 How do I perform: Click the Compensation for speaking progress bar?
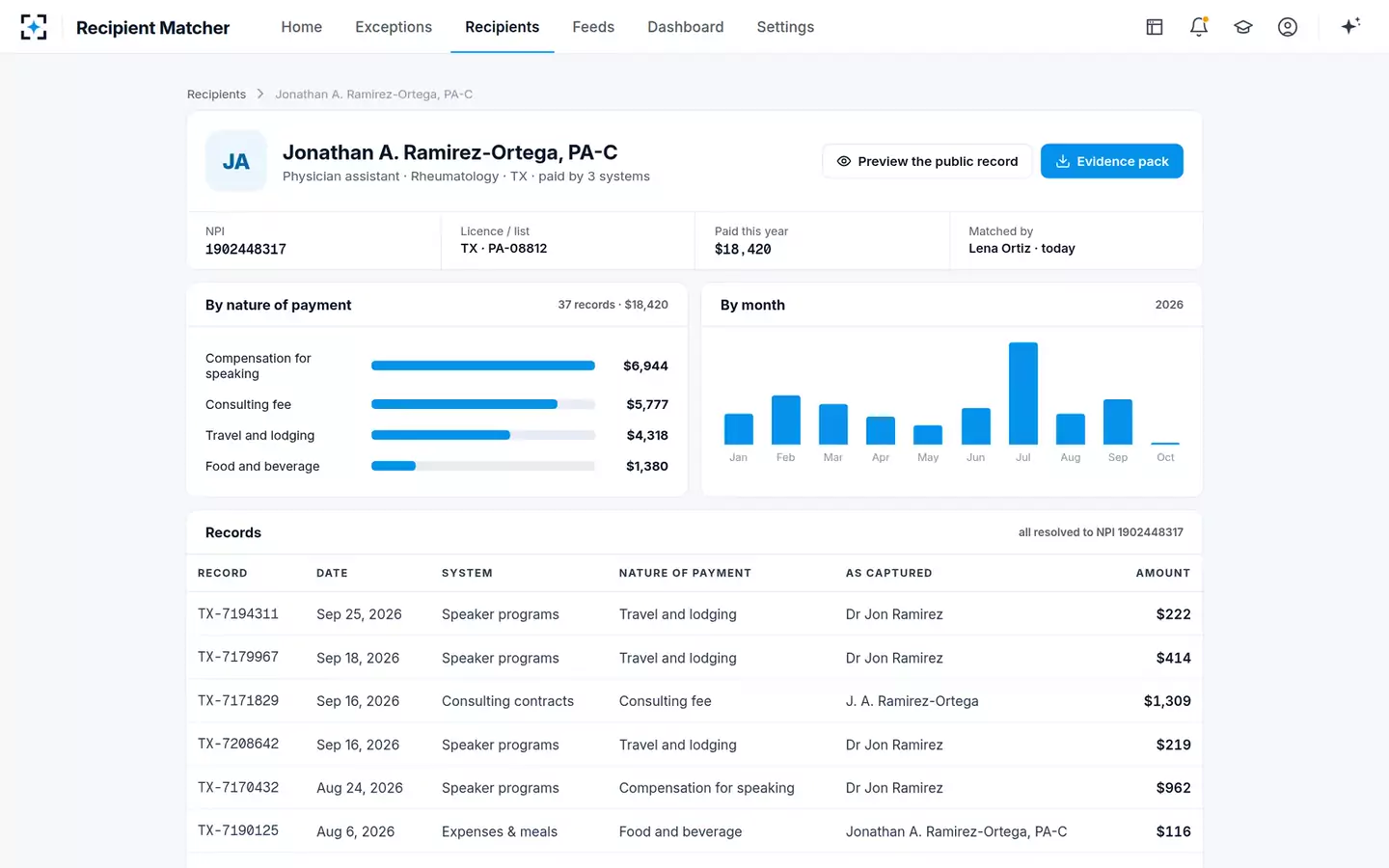pyautogui.click(x=483, y=366)
